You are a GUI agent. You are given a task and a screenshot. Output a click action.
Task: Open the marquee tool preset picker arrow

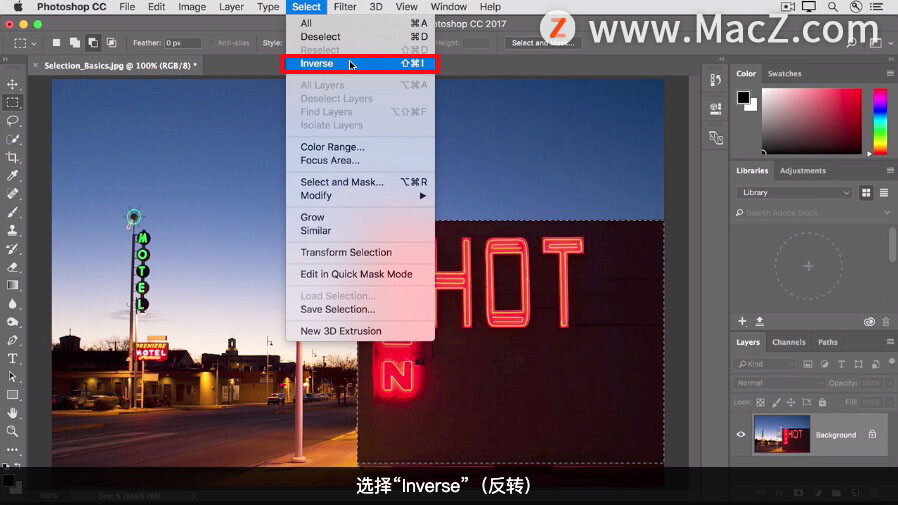pos(34,44)
